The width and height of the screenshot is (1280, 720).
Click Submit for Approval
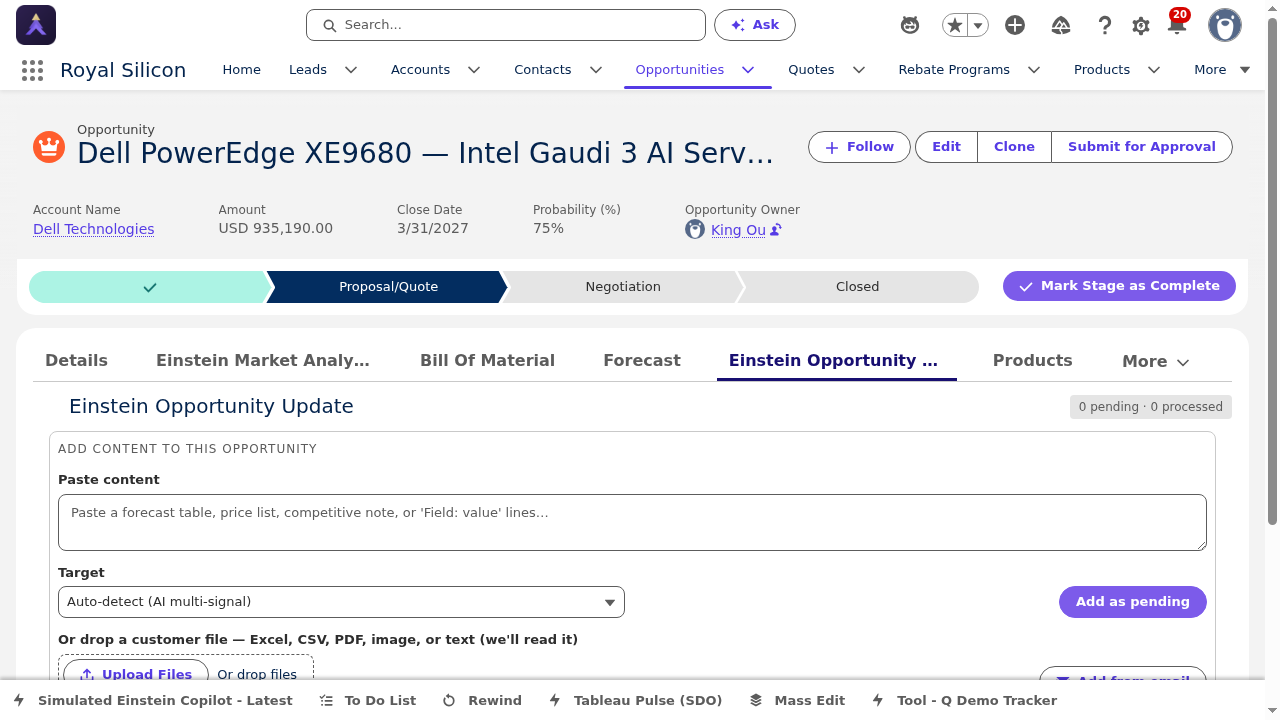(1142, 147)
